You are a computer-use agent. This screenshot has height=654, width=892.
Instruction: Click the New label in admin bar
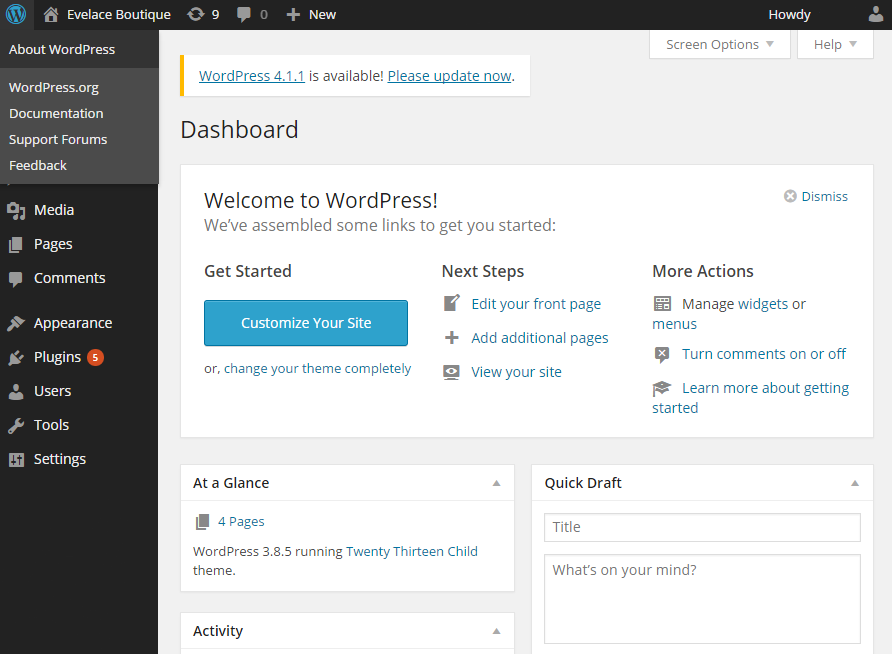click(323, 15)
